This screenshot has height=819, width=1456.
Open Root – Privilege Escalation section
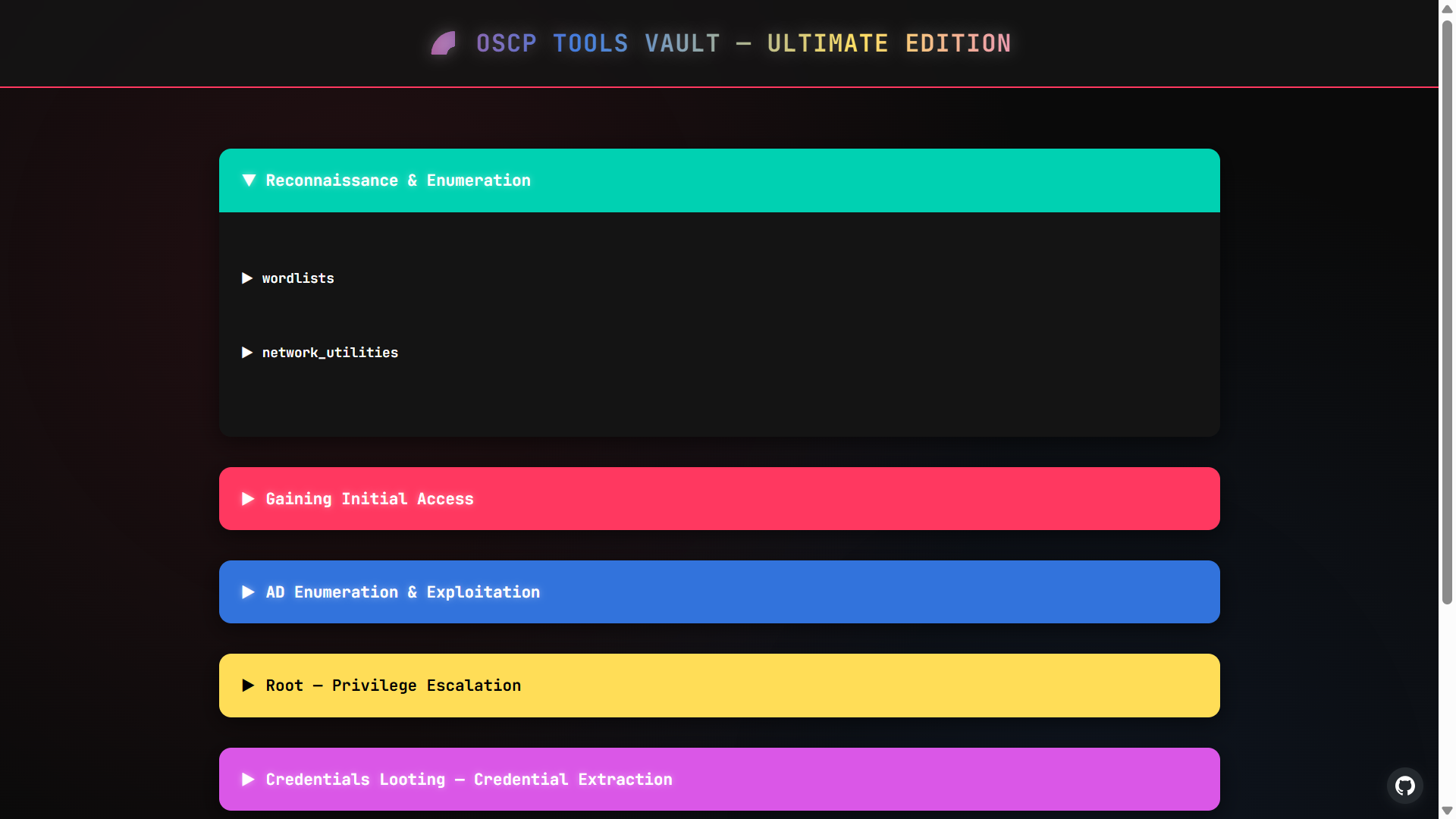(393, 686)
